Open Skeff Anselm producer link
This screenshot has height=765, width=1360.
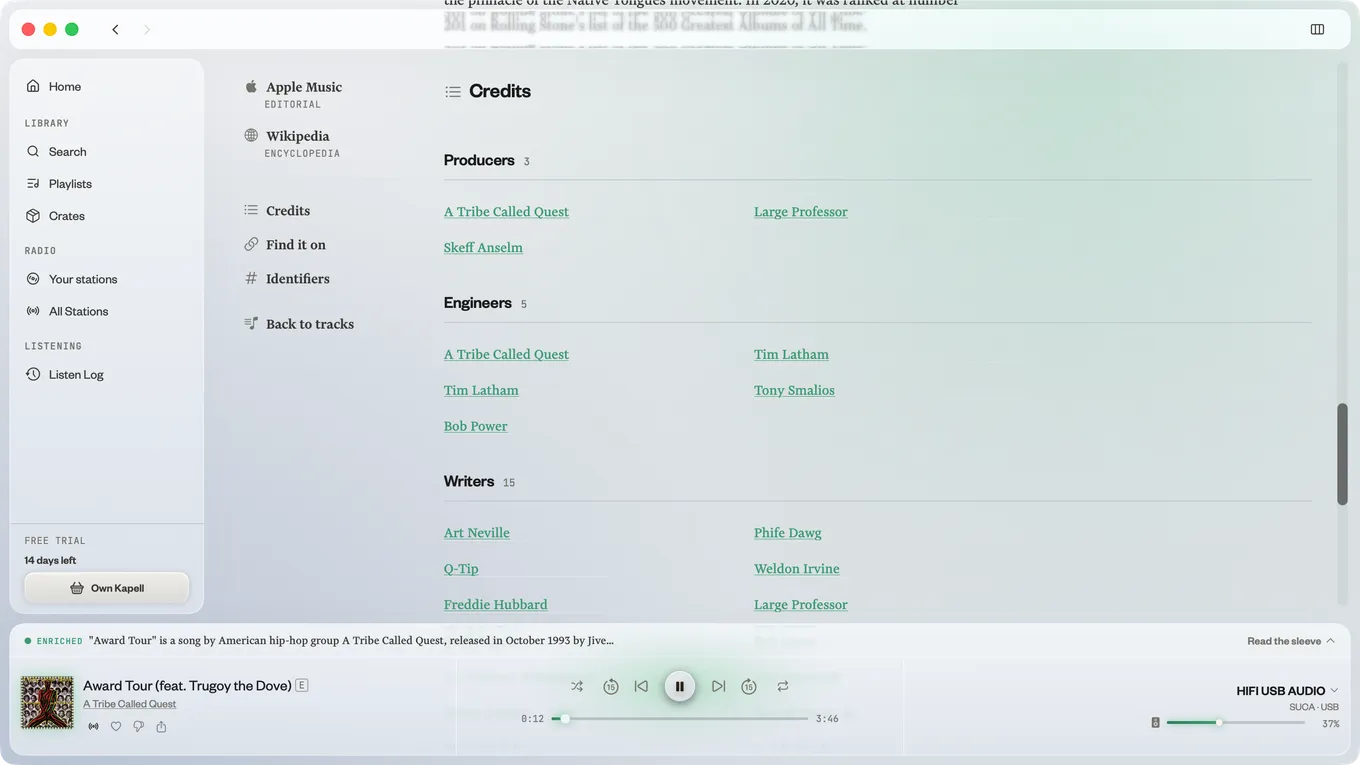[483, 248]
